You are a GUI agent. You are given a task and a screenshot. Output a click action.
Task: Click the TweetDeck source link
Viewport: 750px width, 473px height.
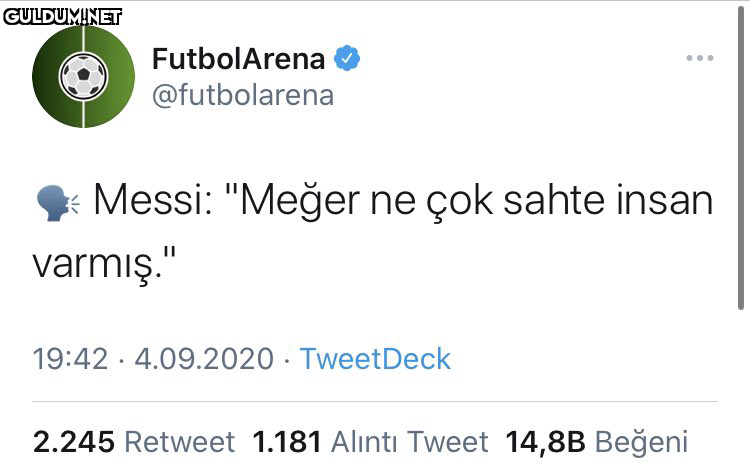(x=375, y=359)
